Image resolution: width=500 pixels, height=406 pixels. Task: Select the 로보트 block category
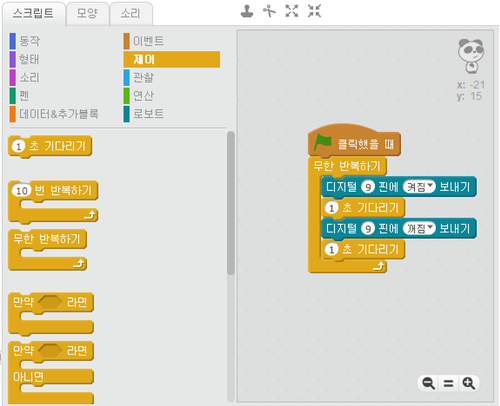(x=144, y=114)
